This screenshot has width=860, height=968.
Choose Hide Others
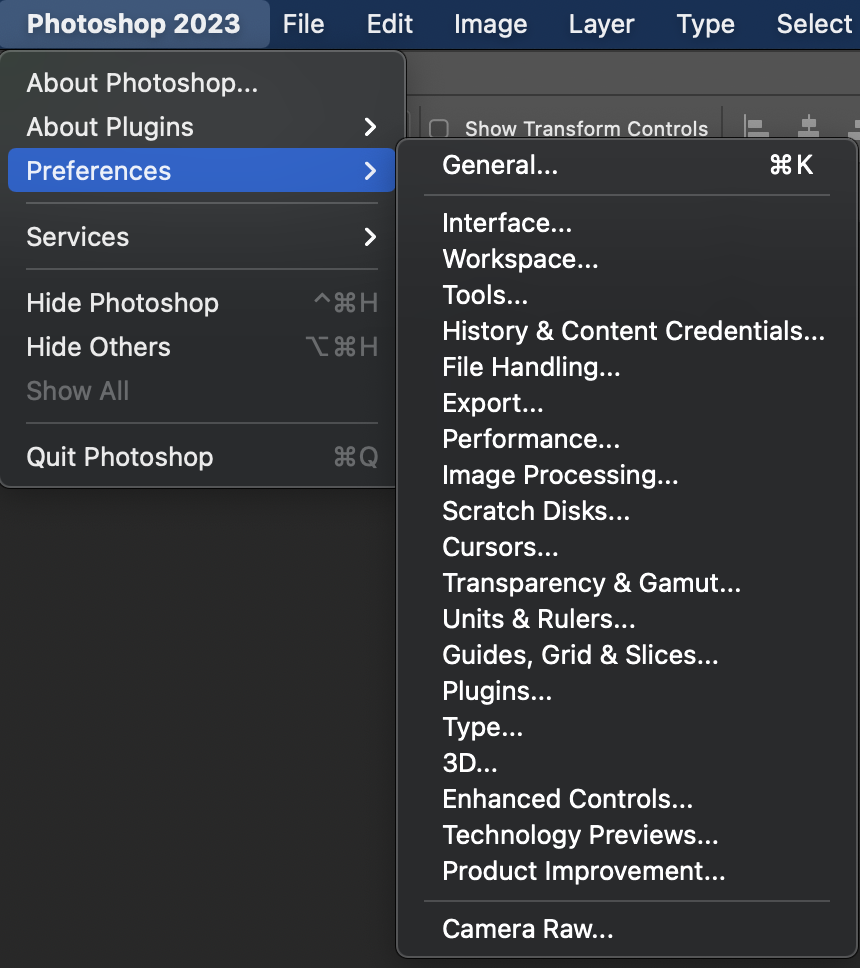click(201, 346)
